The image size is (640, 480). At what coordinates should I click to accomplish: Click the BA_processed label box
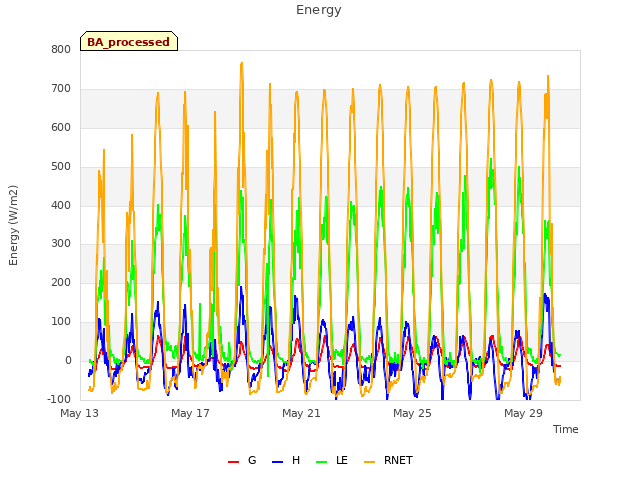click(129, 41)
